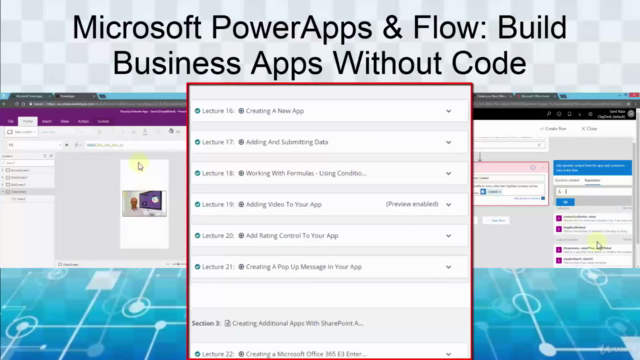The height and width of the screenshot is (360, 640).
Task: Click the green checkmark beside Lecture 19
Action: point(198,204)
